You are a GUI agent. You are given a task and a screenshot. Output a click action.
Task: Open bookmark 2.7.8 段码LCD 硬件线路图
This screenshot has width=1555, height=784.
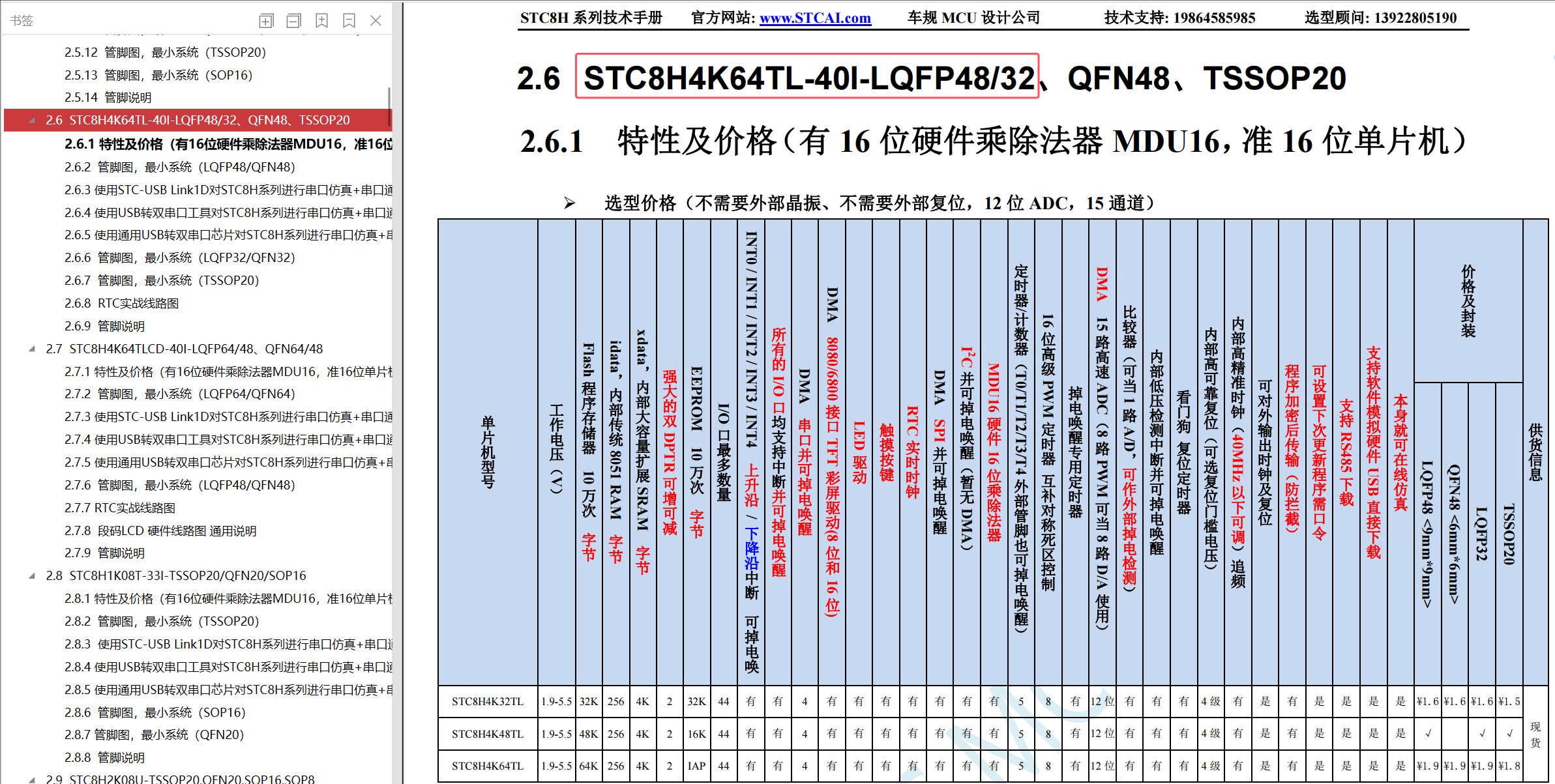coord(160,531)
